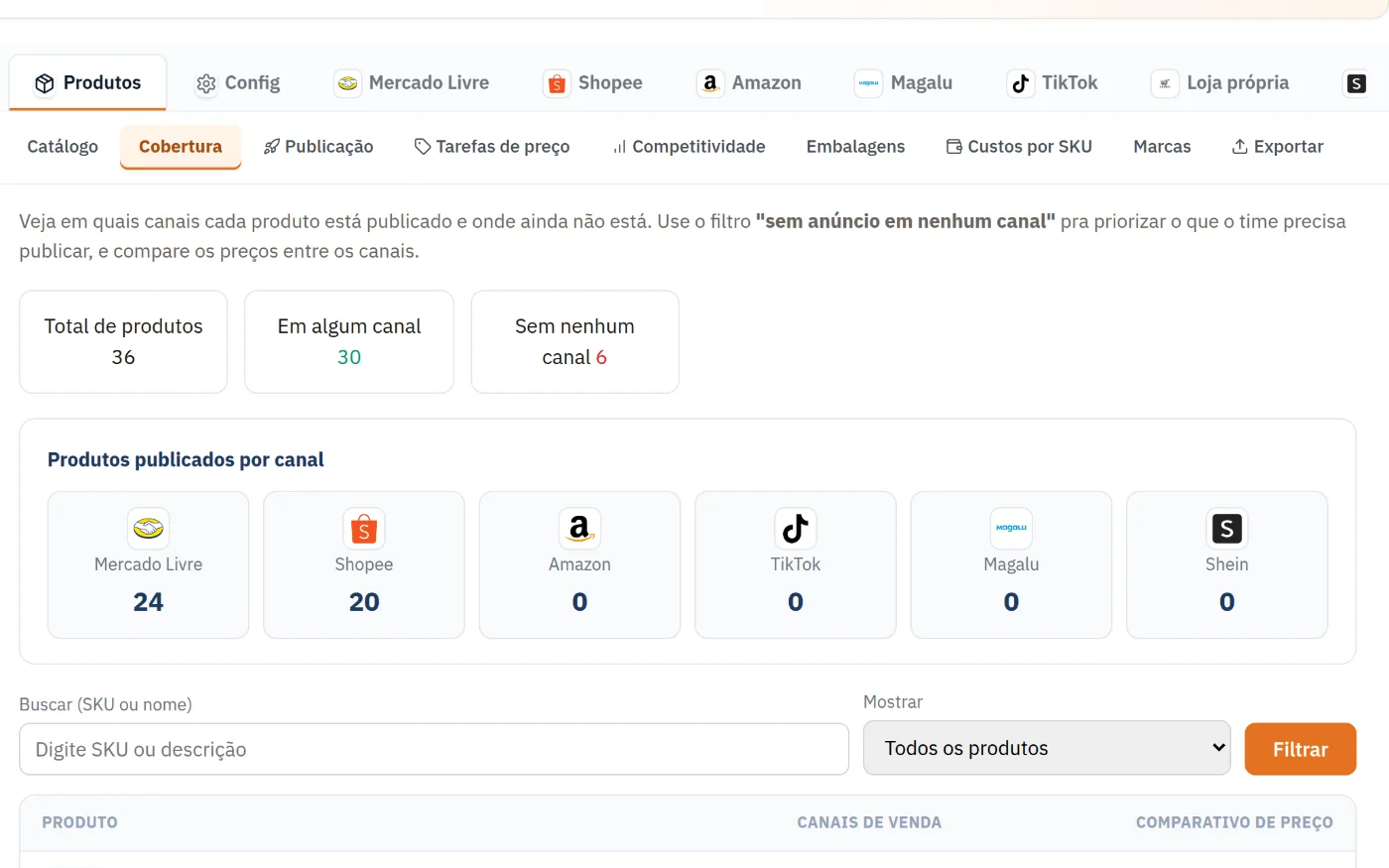Click the Publicação rocket icon
1389x868 pixels.
(x=271, y=147)
